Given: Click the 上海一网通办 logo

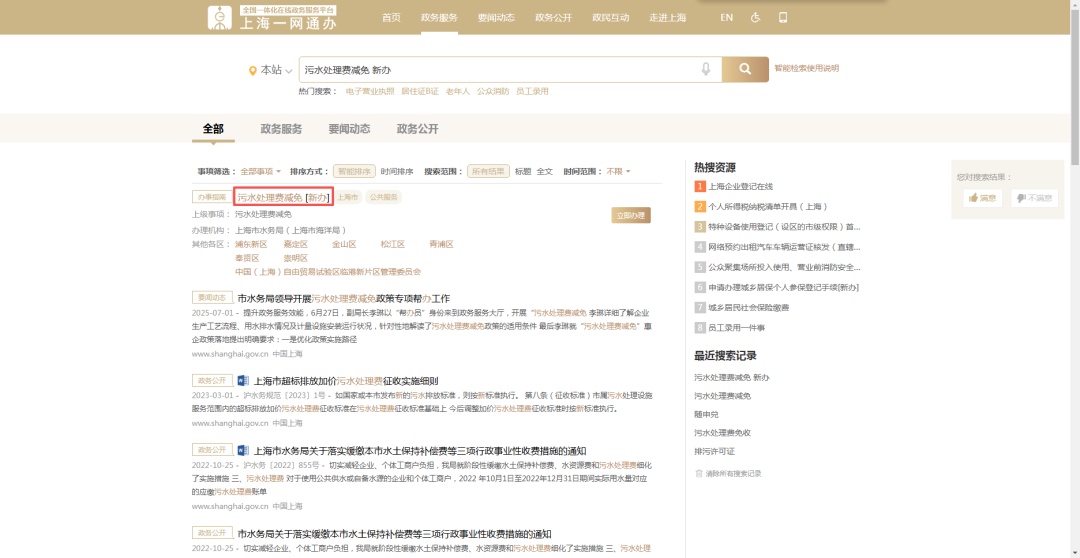Looking at the screenshot, I should 272,18.
